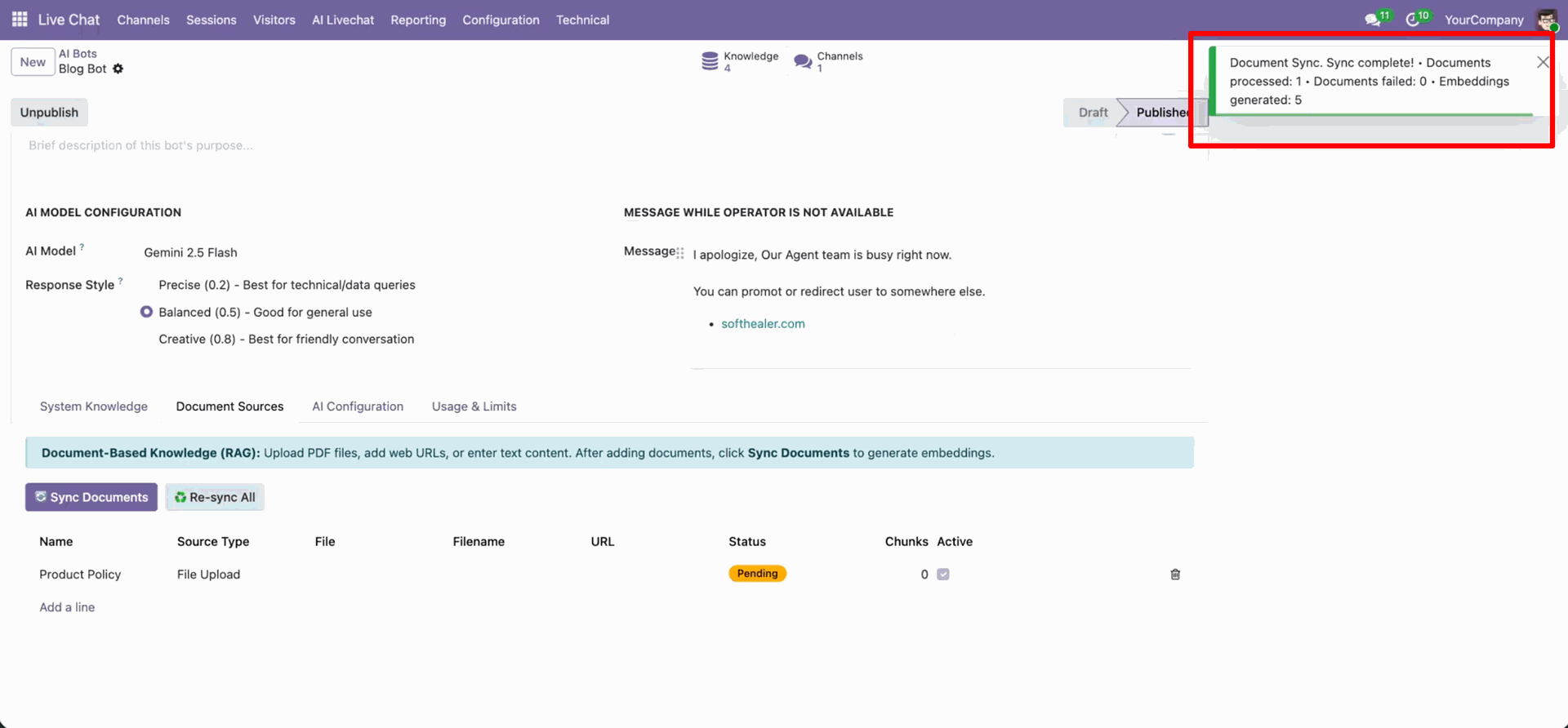
Task: Open the activities clock icon
Action: pyautogui.click(x=1412, y=20)
